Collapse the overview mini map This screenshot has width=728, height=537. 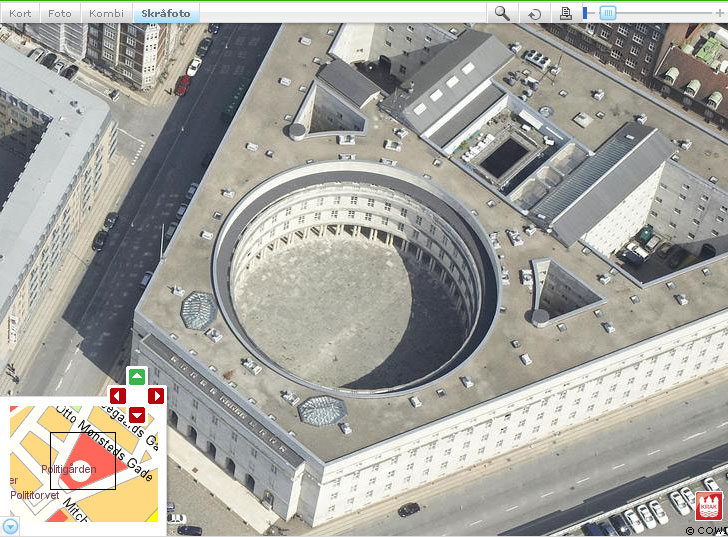[x=10, y=527]
